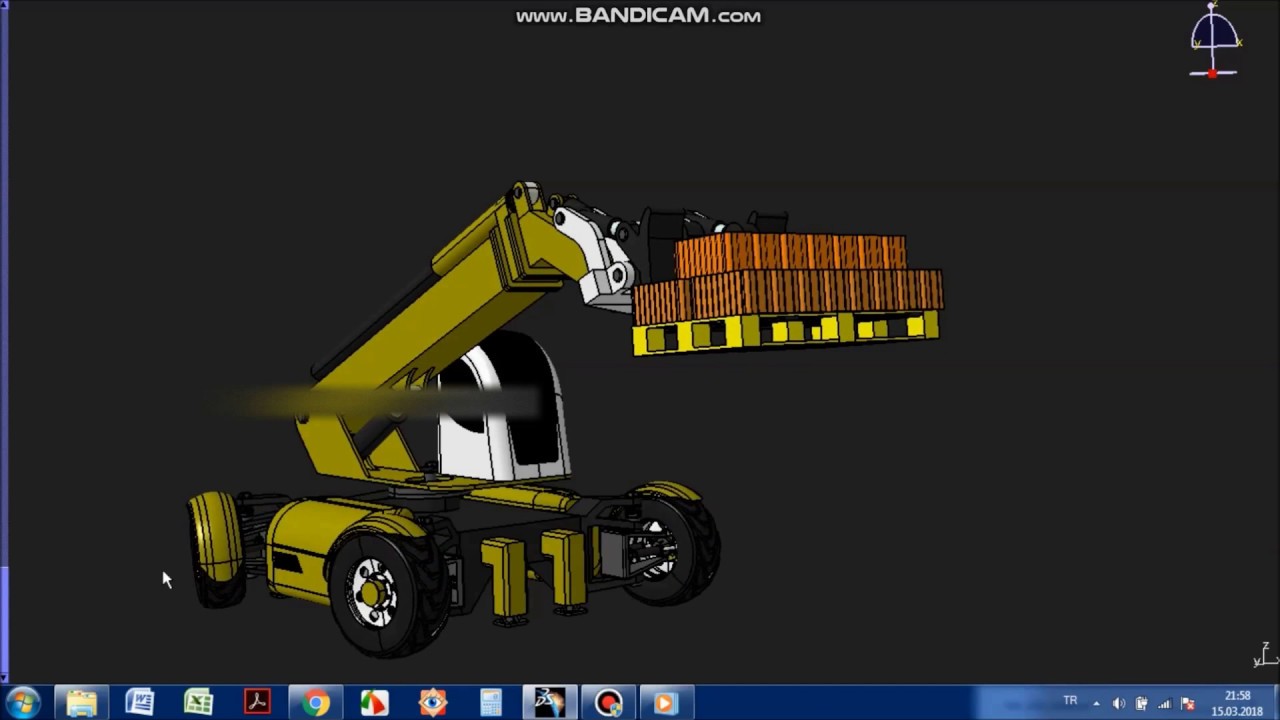Open the Action Center flag icon
The height and width of the screenshot is (720, 1280).
point(1187,703)
